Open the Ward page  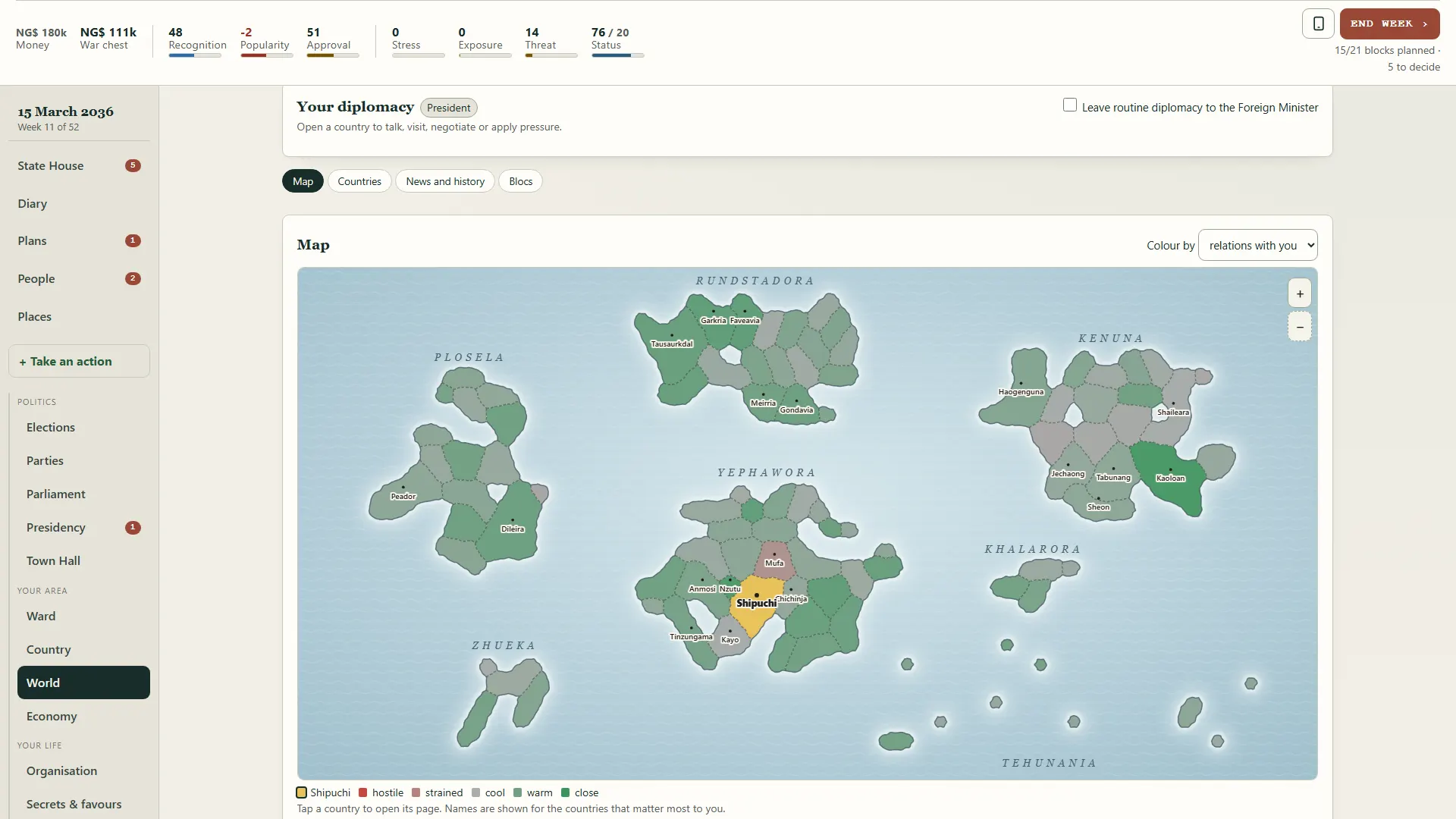click(83, 616)
